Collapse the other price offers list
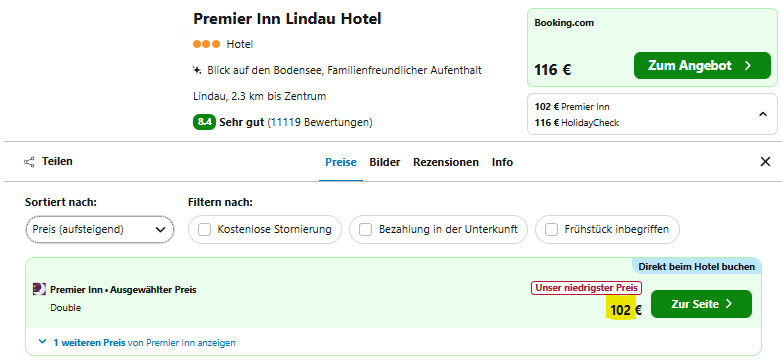The image size is (782, 363). click(763, 114)
